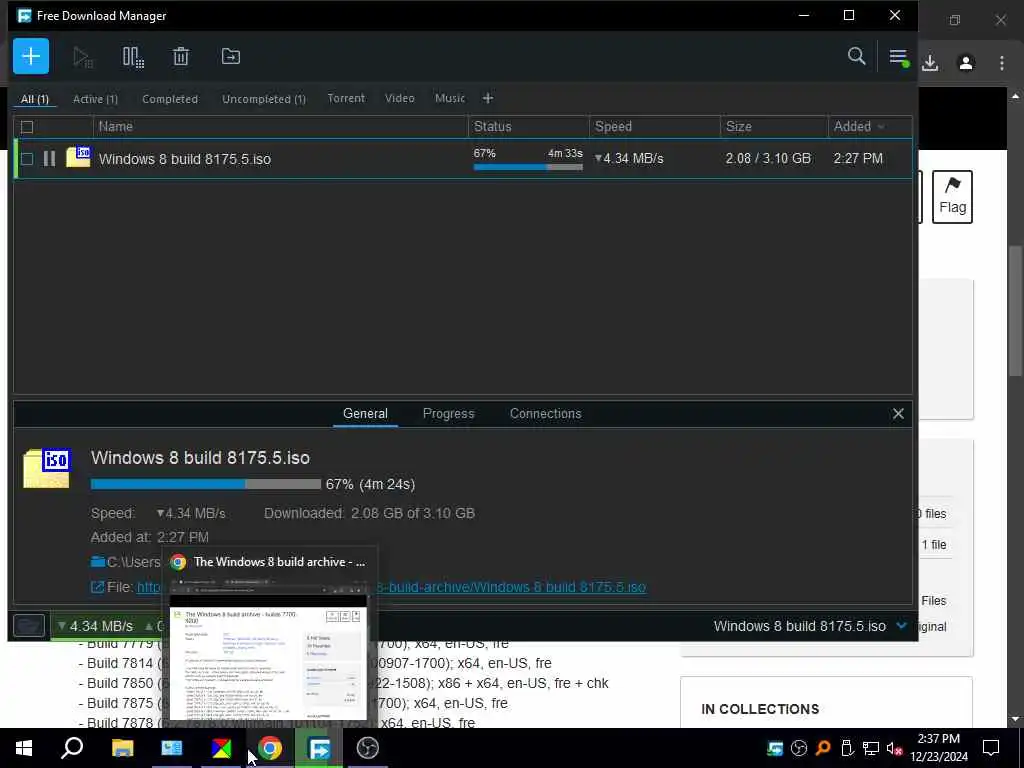Start selected downloads with the play icon
1024x768 pixels.
82,57
